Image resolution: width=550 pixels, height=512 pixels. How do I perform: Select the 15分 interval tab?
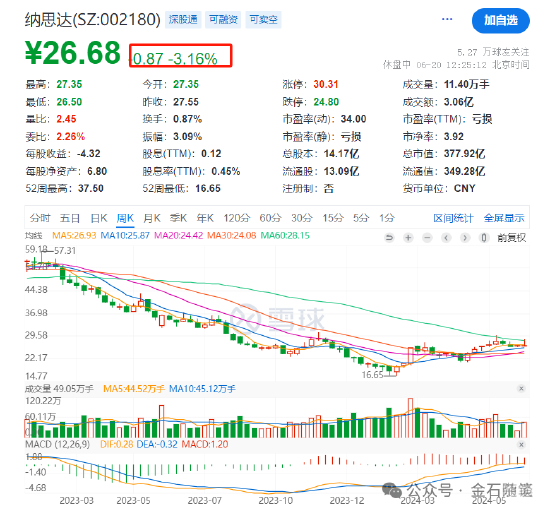click(x=333, y=218)
